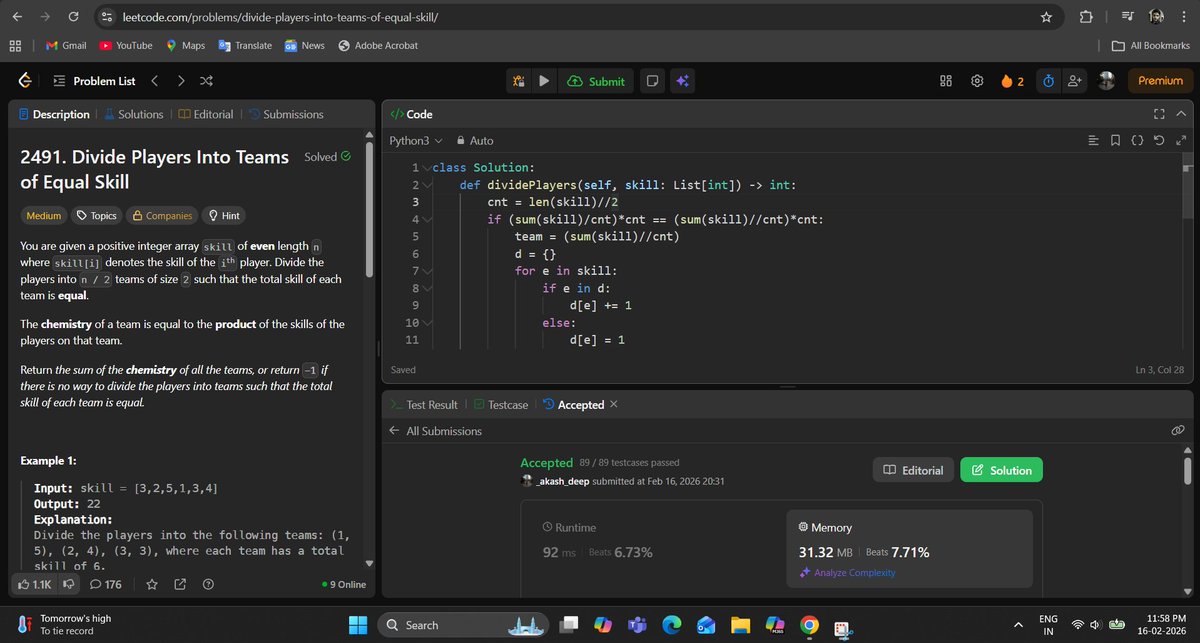Click the taskbar Search box
Image resolution: width=1200 pixels, height=643 pixels.
click(x=462, y=625)
